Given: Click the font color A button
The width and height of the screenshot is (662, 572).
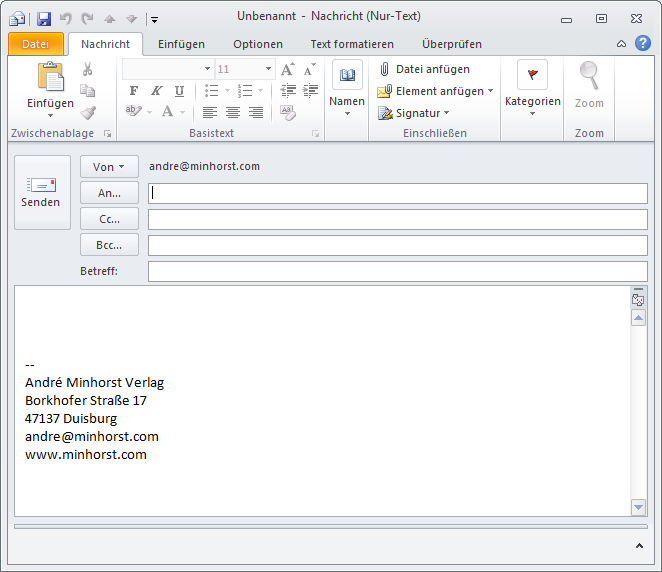Looking at the screenshot, I should 168,112.
